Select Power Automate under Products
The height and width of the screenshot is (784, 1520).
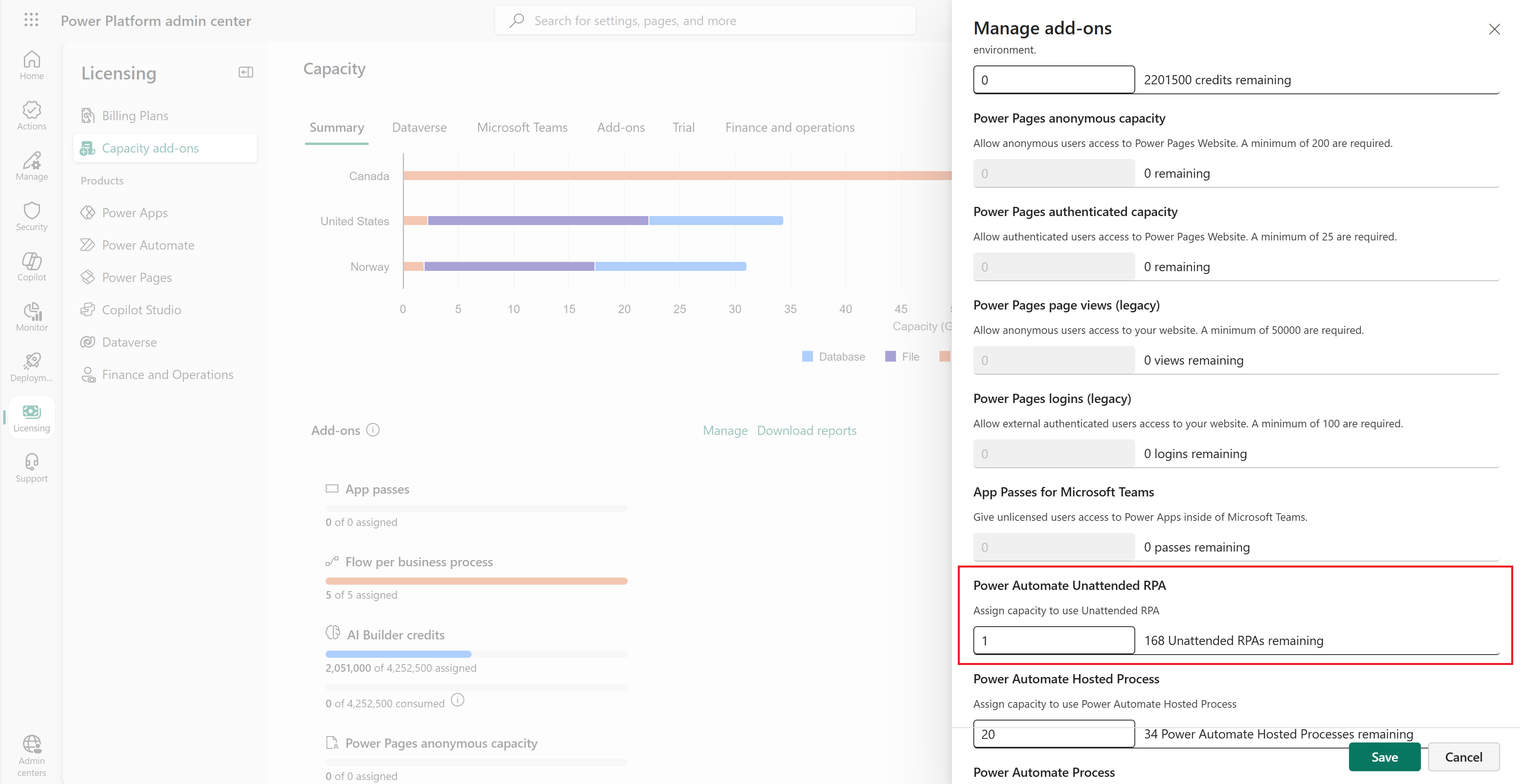[x=147, y=245]
